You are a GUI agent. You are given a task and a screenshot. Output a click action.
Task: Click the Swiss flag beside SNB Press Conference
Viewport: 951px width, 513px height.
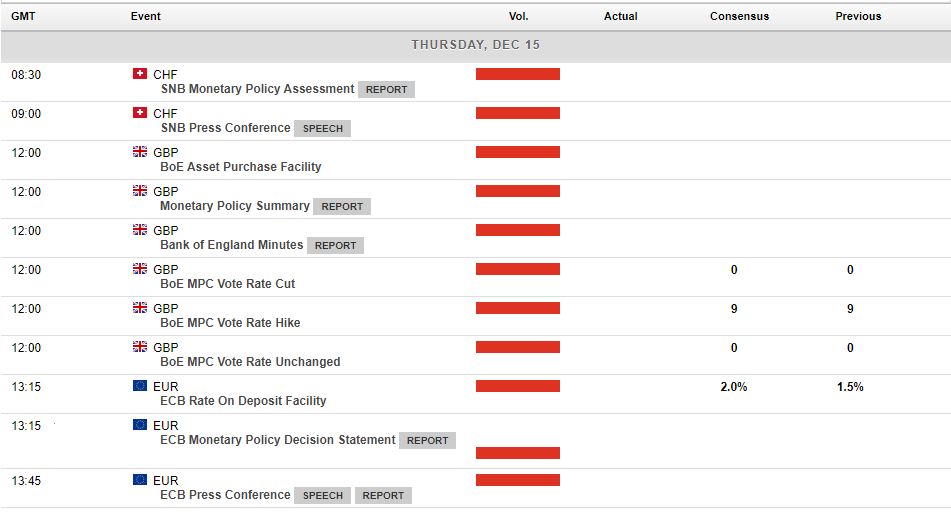[x=139, y=113]
